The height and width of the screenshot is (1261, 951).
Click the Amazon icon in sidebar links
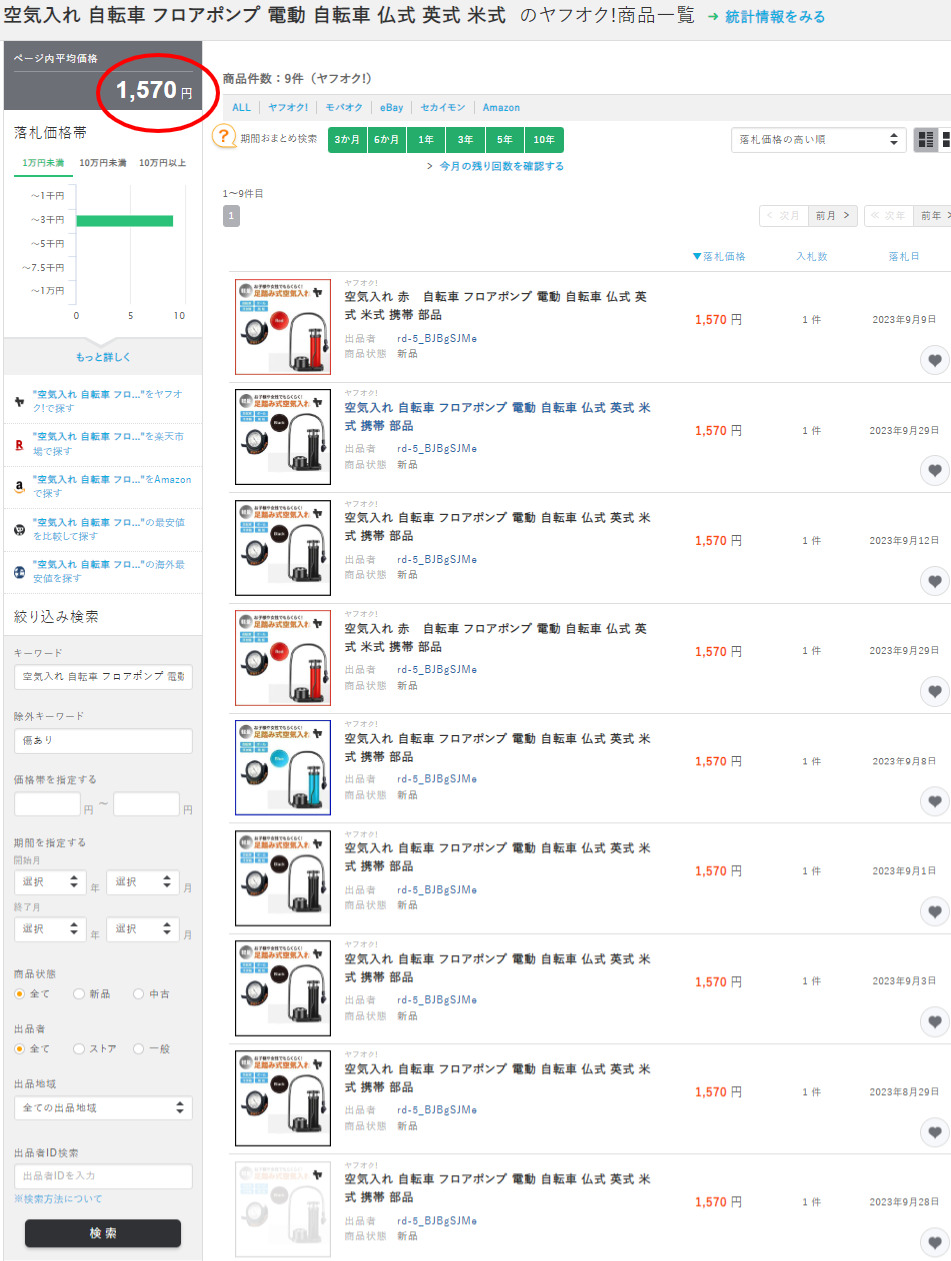pos(20,486)
